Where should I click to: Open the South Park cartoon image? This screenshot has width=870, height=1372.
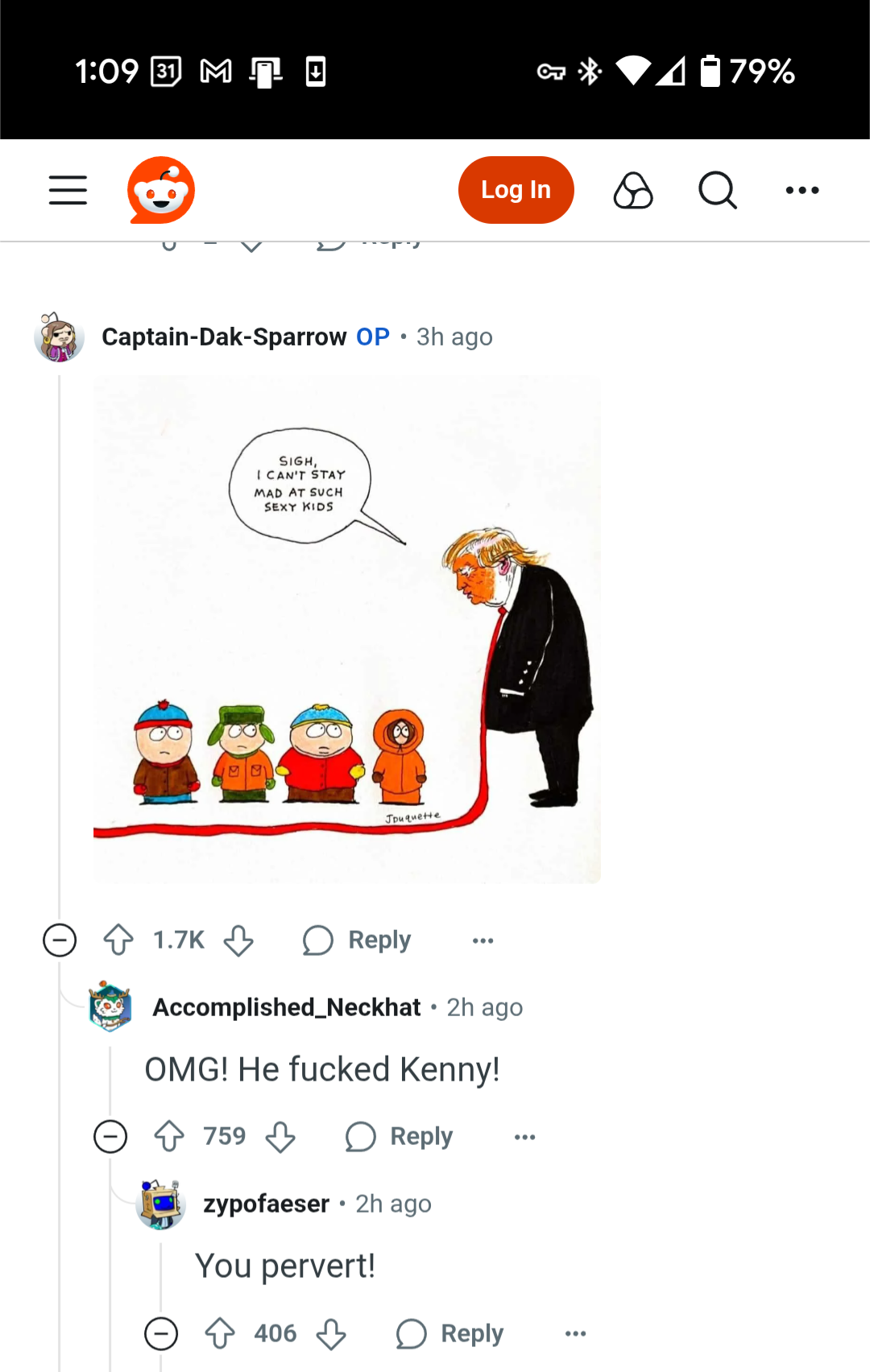point(346,630)
